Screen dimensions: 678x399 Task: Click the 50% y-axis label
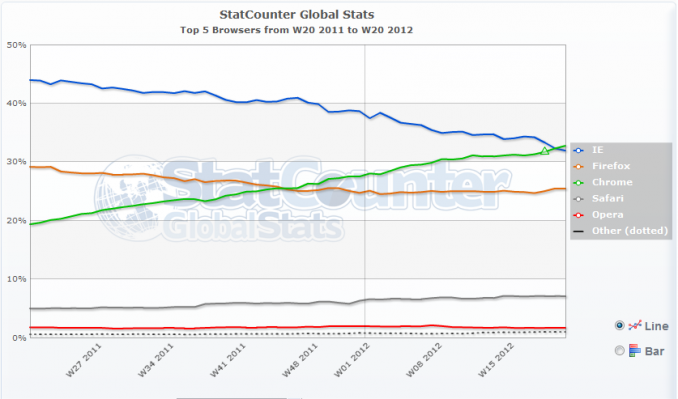pyautogui.click(x=16, y=45)
